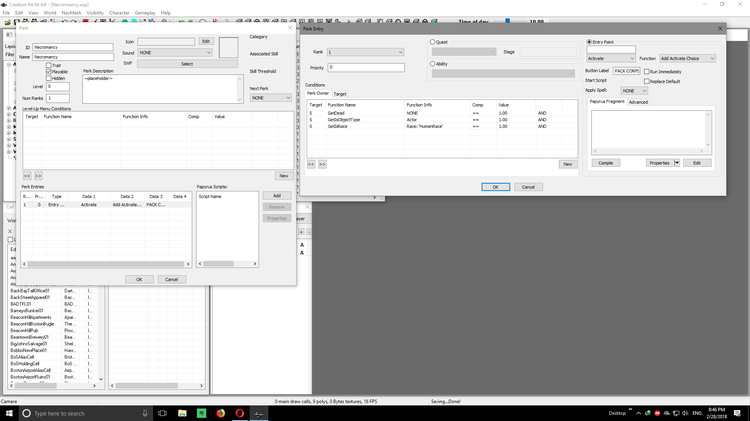
Task: Enable the Trait checkbox
Action: point(49,65)
